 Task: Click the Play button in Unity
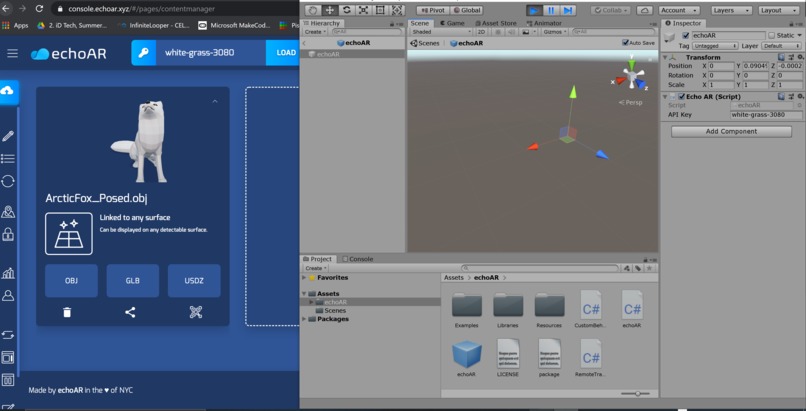[x=534, y=10]
